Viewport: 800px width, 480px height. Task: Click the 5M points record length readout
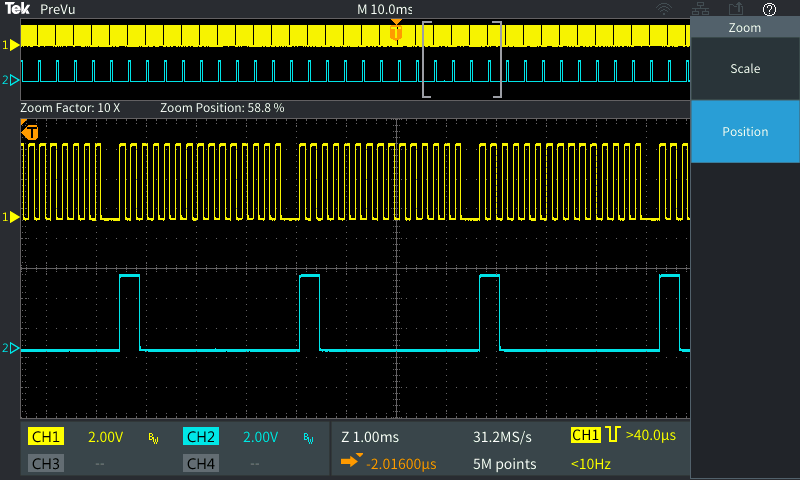504,464
